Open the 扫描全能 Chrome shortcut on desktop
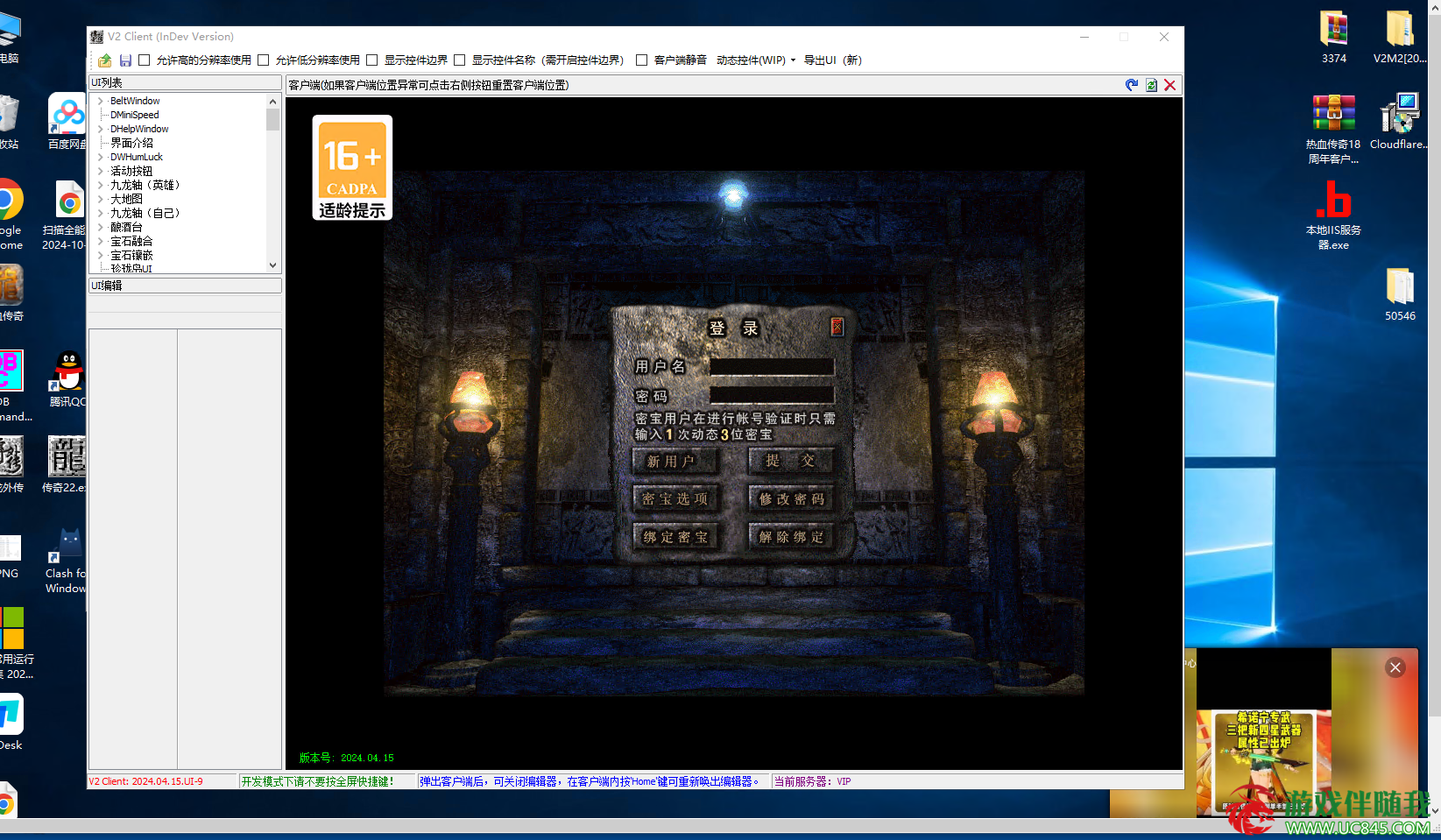 [x=66, y=215]
